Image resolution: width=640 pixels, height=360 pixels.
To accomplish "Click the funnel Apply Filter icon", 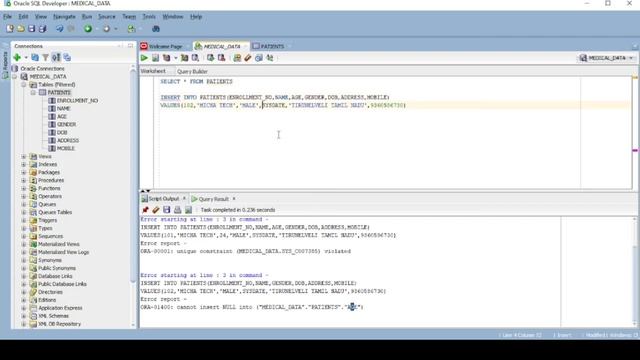I will click(46, 58).
